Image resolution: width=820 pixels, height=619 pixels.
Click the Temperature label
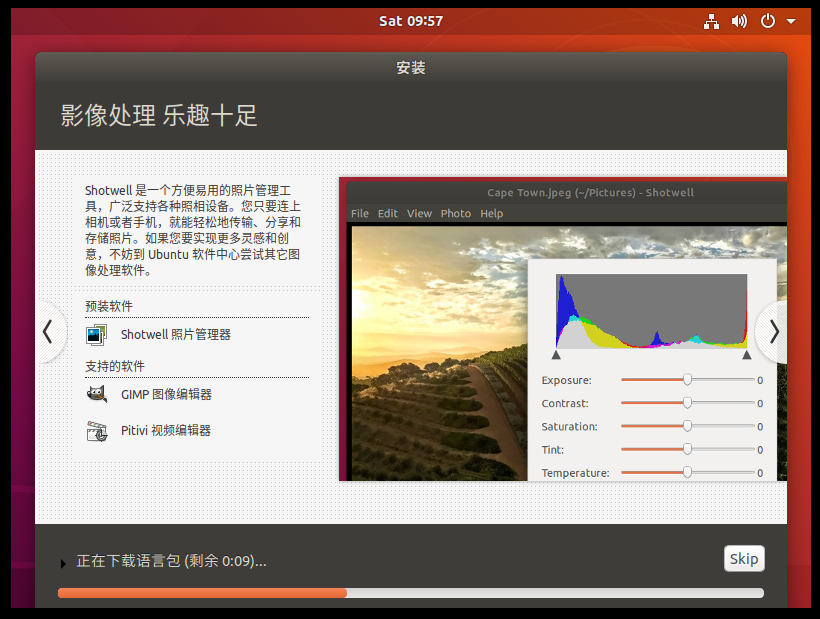point(575,473)
